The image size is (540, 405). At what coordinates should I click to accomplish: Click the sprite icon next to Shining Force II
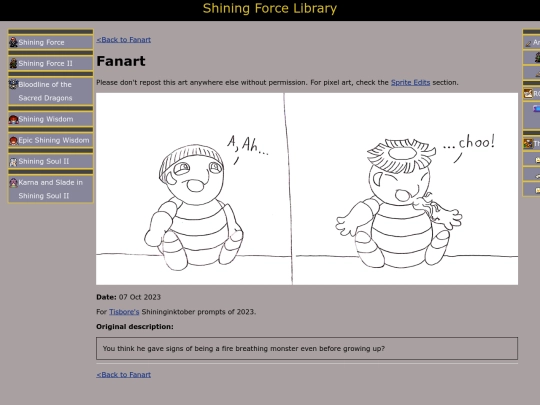point(13,63)
